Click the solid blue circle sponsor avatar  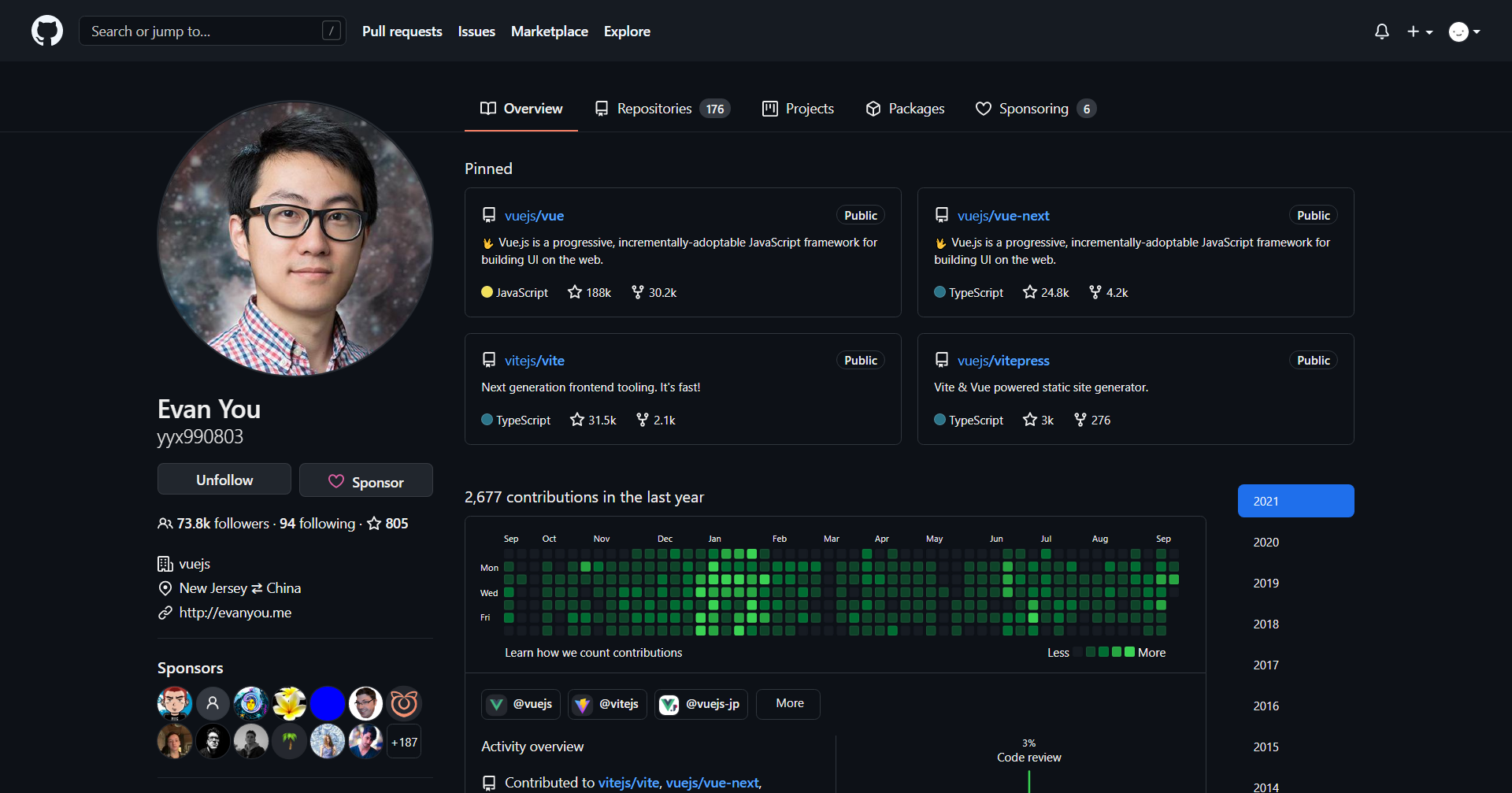328,703
